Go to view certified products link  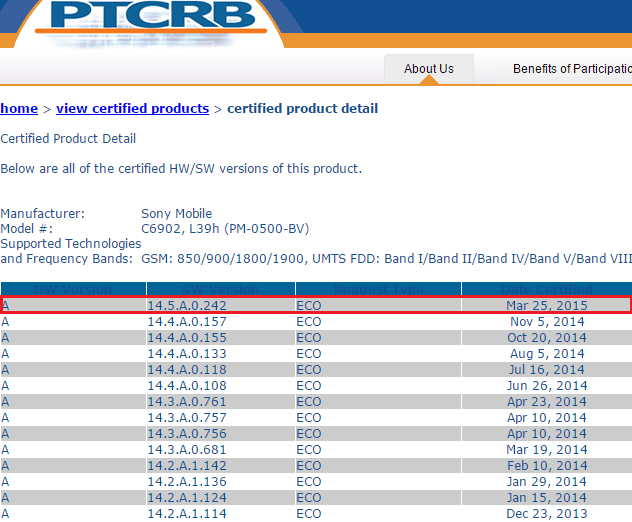click(133, 108)
